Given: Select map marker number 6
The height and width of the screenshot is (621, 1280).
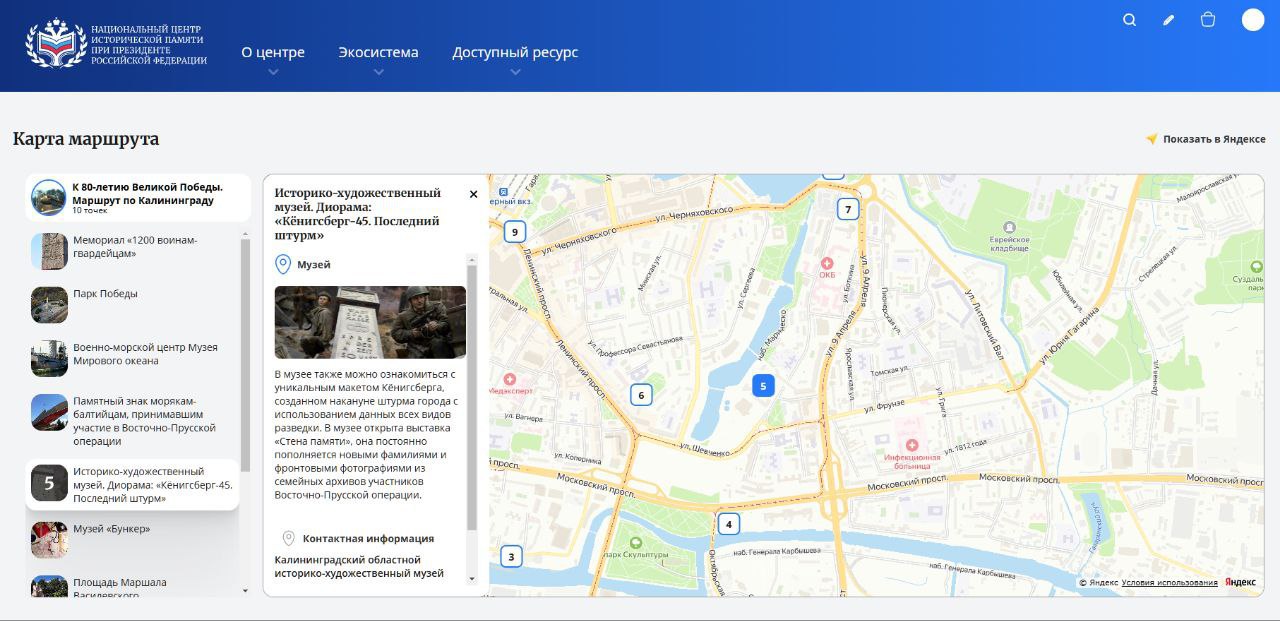Looking at the screenshot, I should point(641,395).
